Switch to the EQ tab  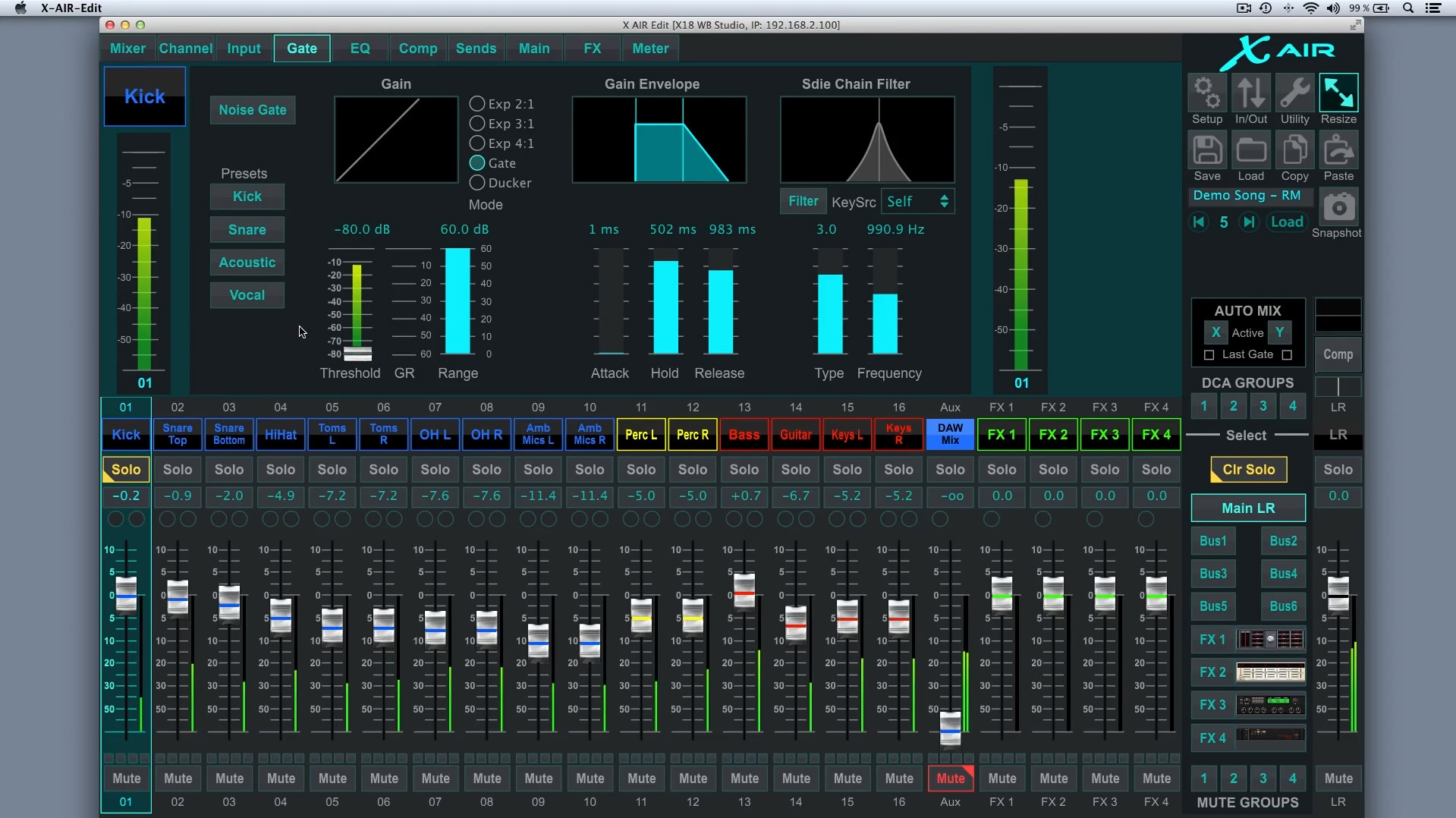point(360,48)
